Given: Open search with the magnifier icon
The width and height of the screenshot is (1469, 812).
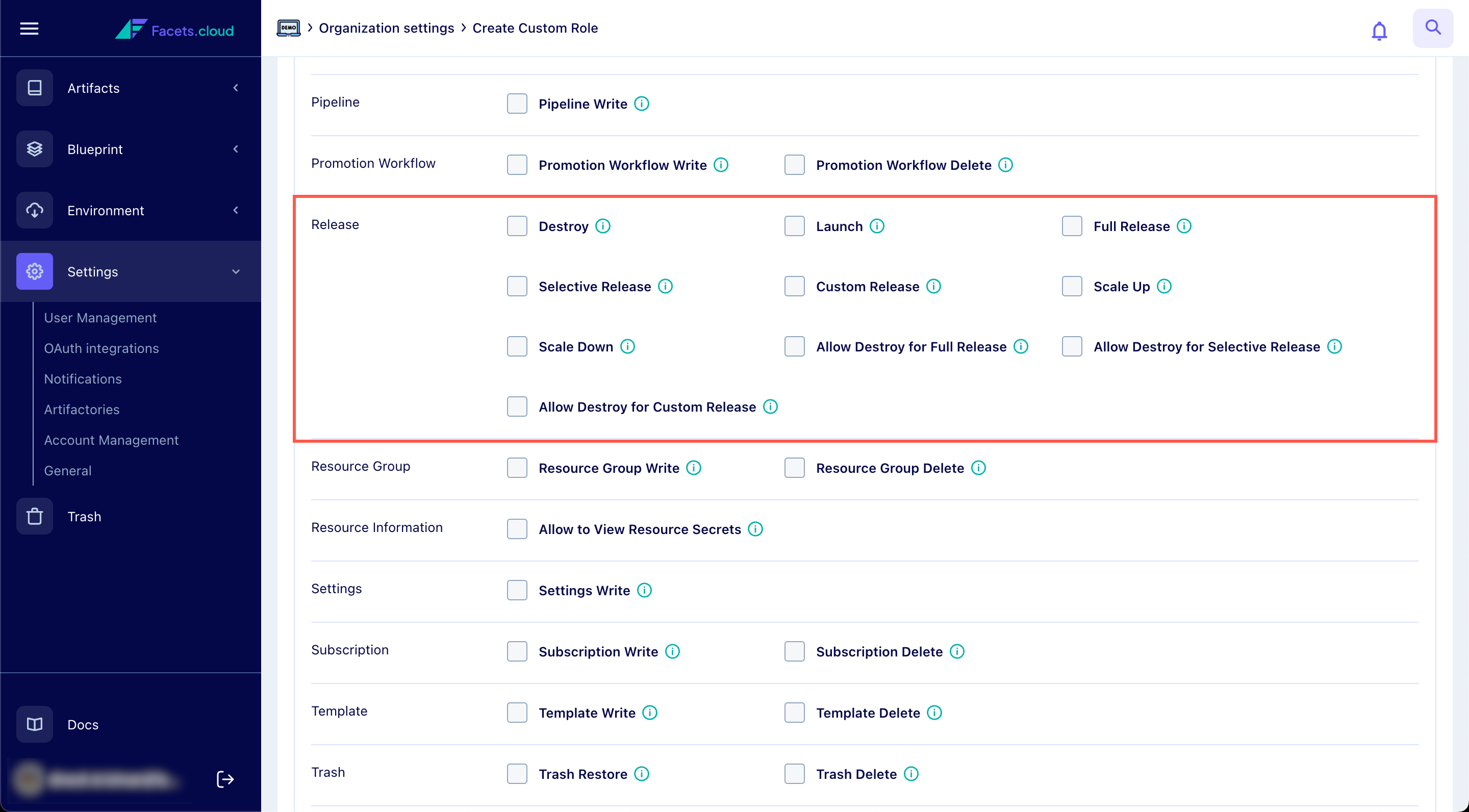Looking at the screenshot, I should 1432,28.
